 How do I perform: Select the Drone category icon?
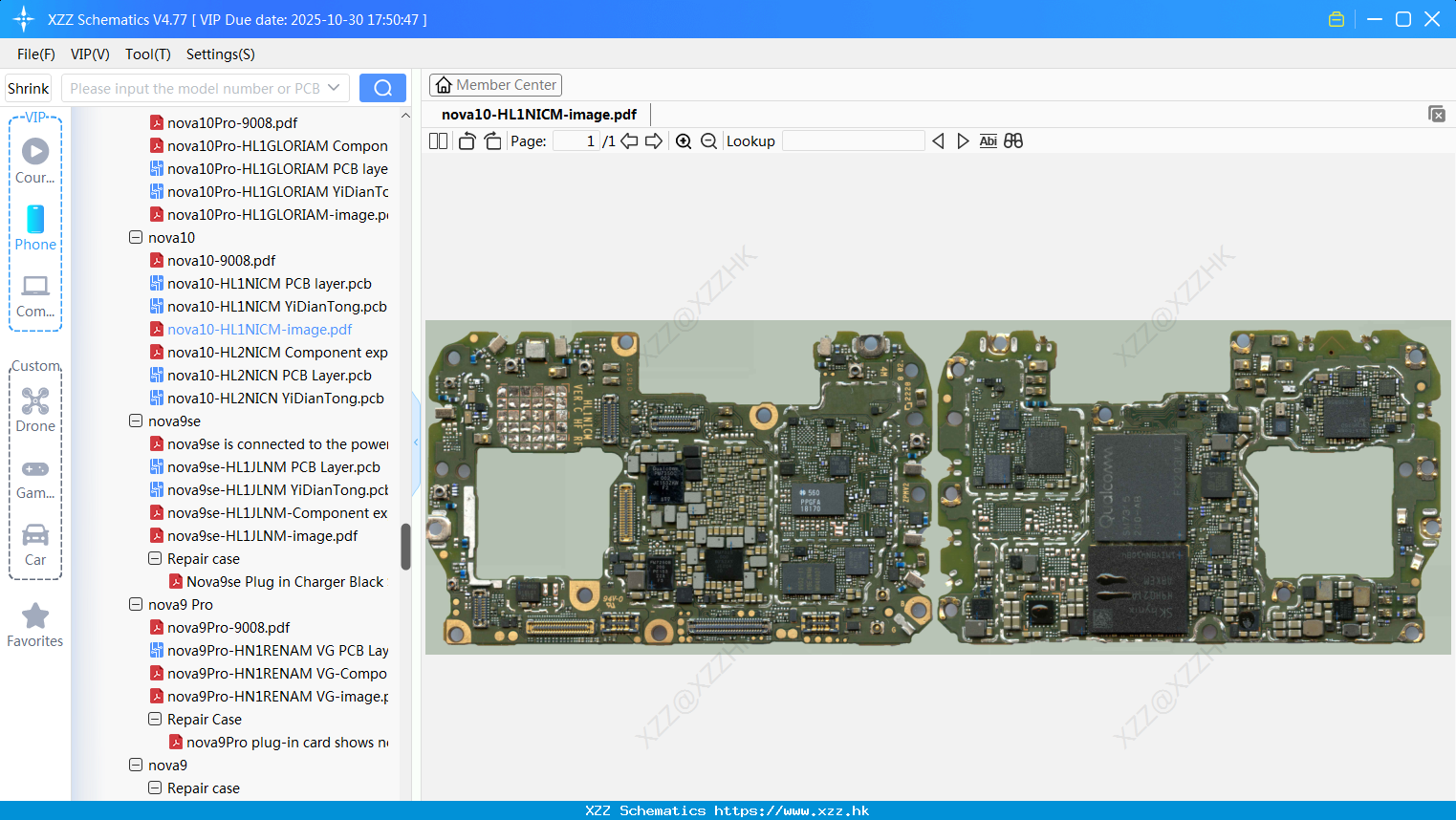tap(35, 410)
